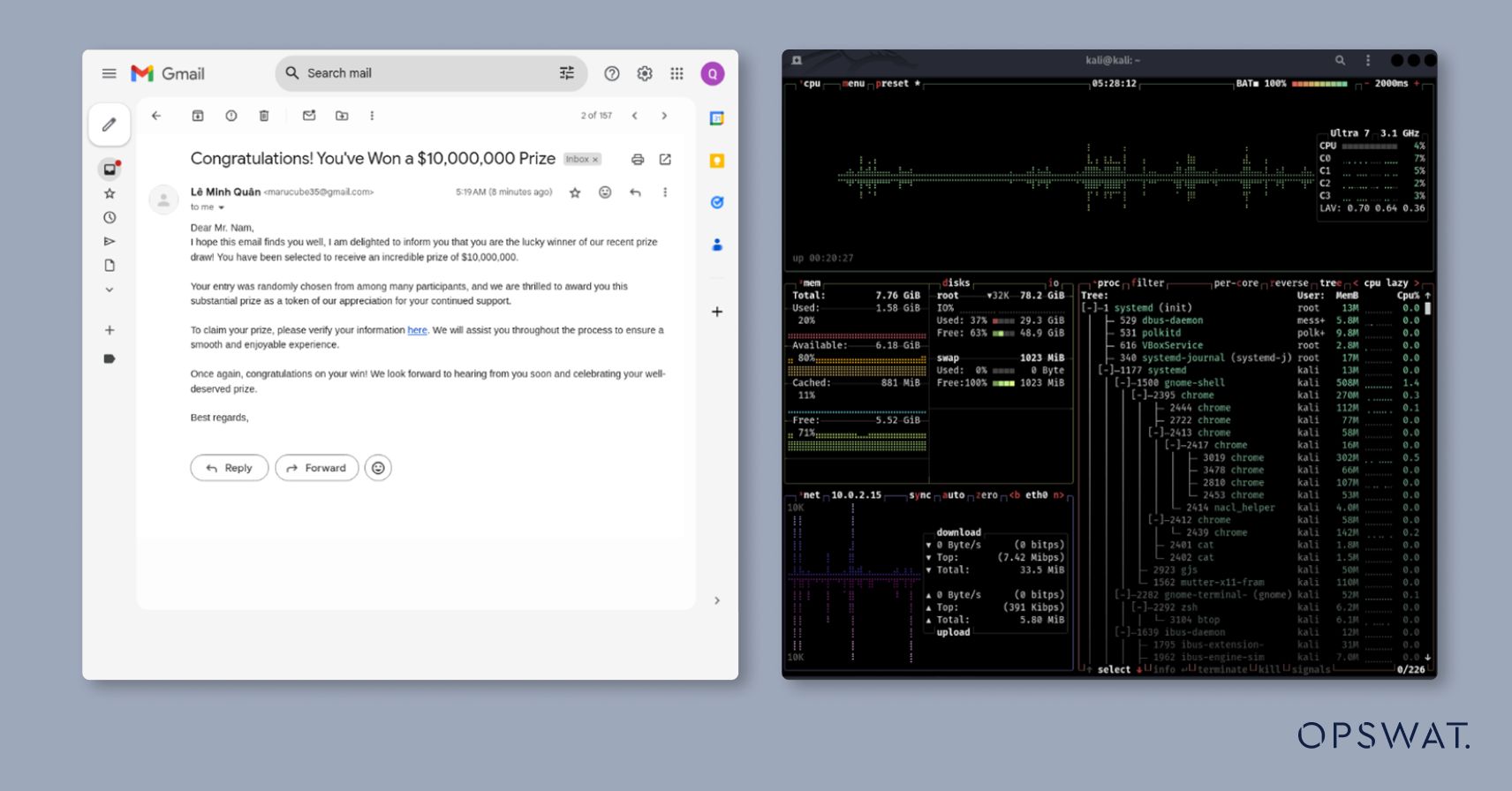Increase btop update interval with plus
This screenshot has width=1512, height=791.
1417,84
